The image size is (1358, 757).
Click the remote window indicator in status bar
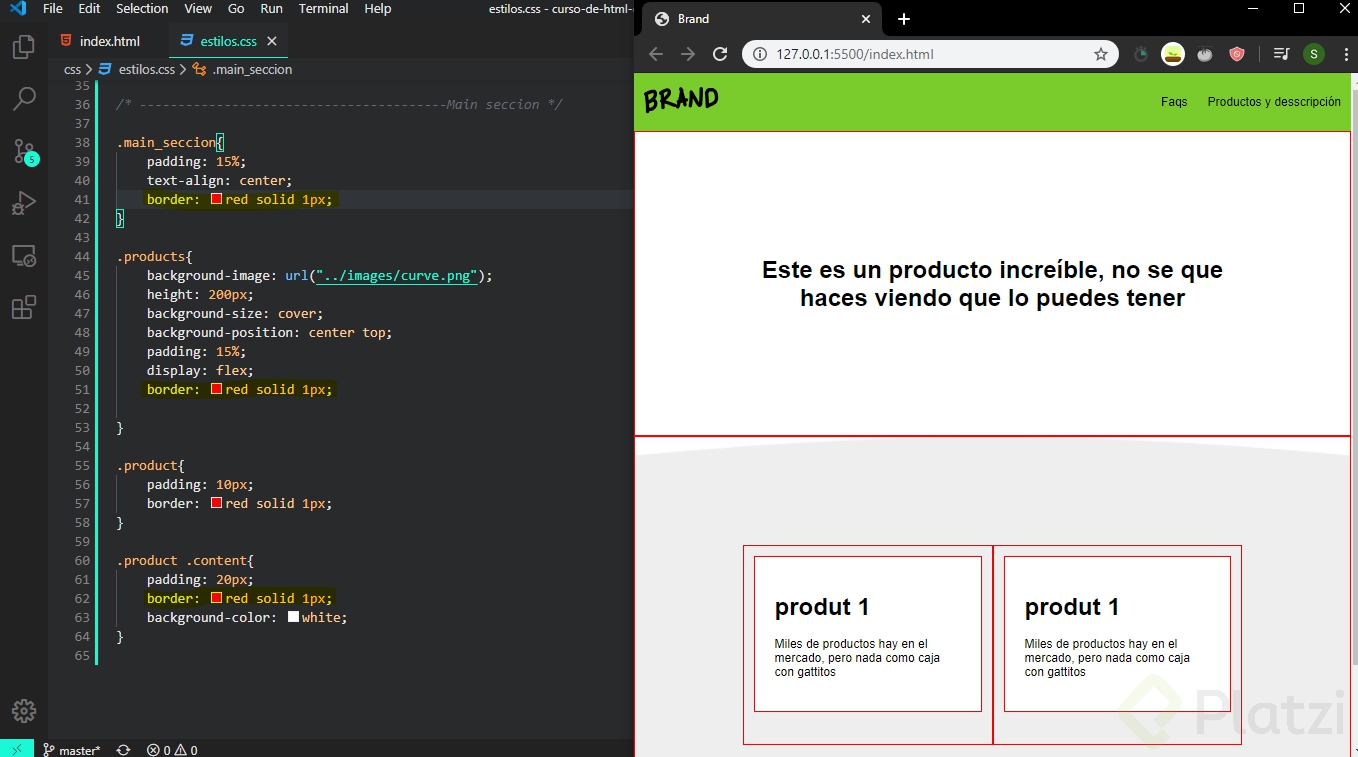[17, 749]
